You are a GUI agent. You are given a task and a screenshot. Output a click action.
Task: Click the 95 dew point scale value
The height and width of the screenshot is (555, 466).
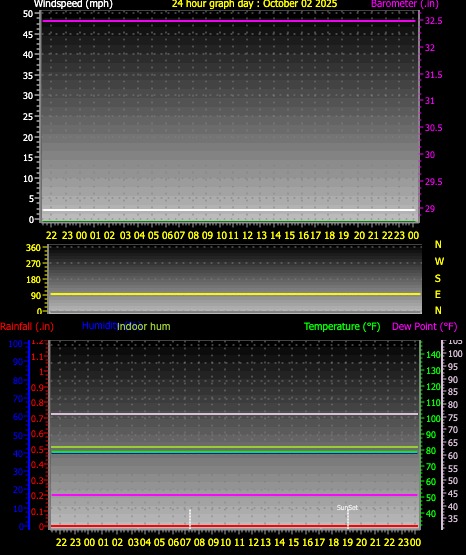(453, 367)
